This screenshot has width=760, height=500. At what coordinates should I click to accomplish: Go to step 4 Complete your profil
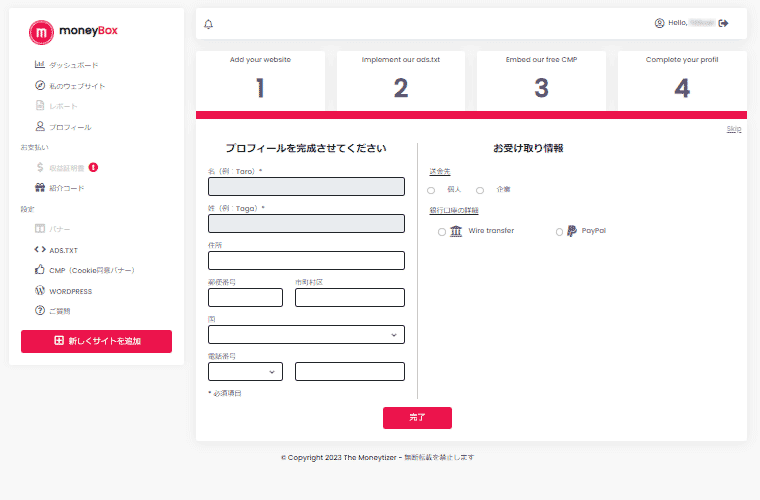point(682,80)
